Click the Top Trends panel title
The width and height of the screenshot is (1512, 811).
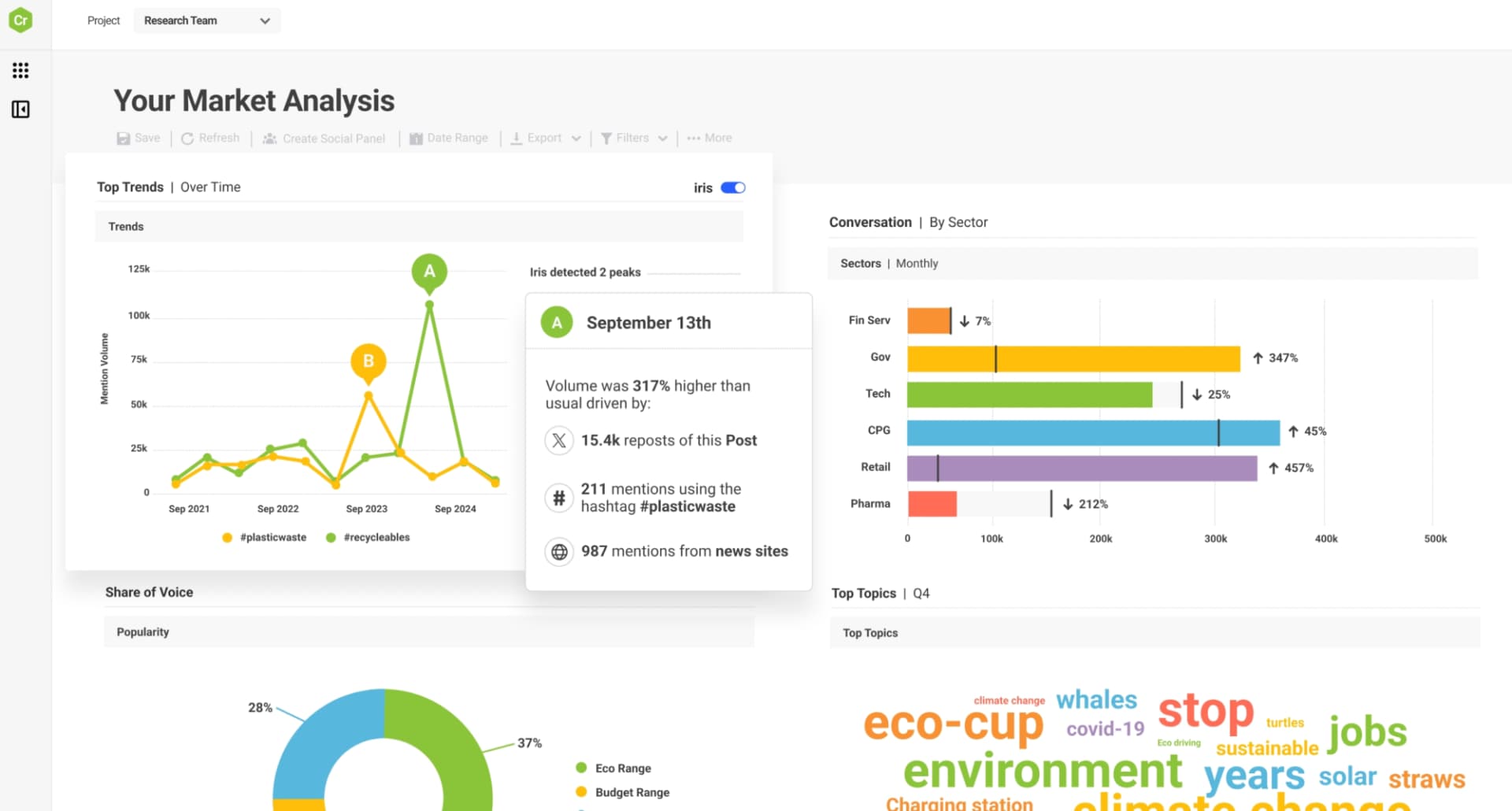130,187
